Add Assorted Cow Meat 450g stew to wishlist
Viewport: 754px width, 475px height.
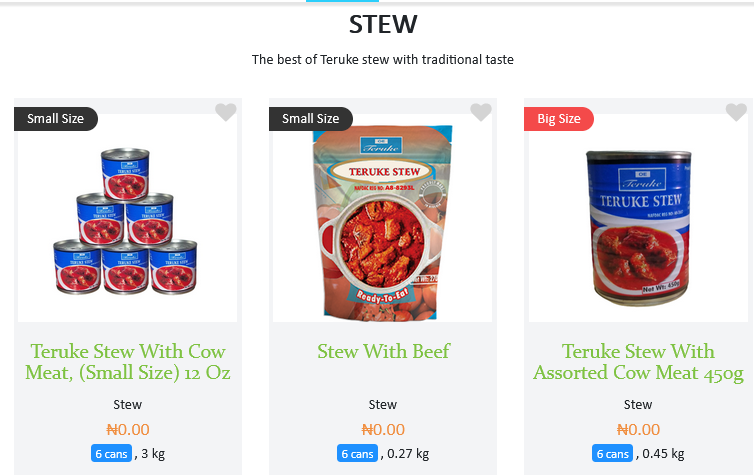736,112
